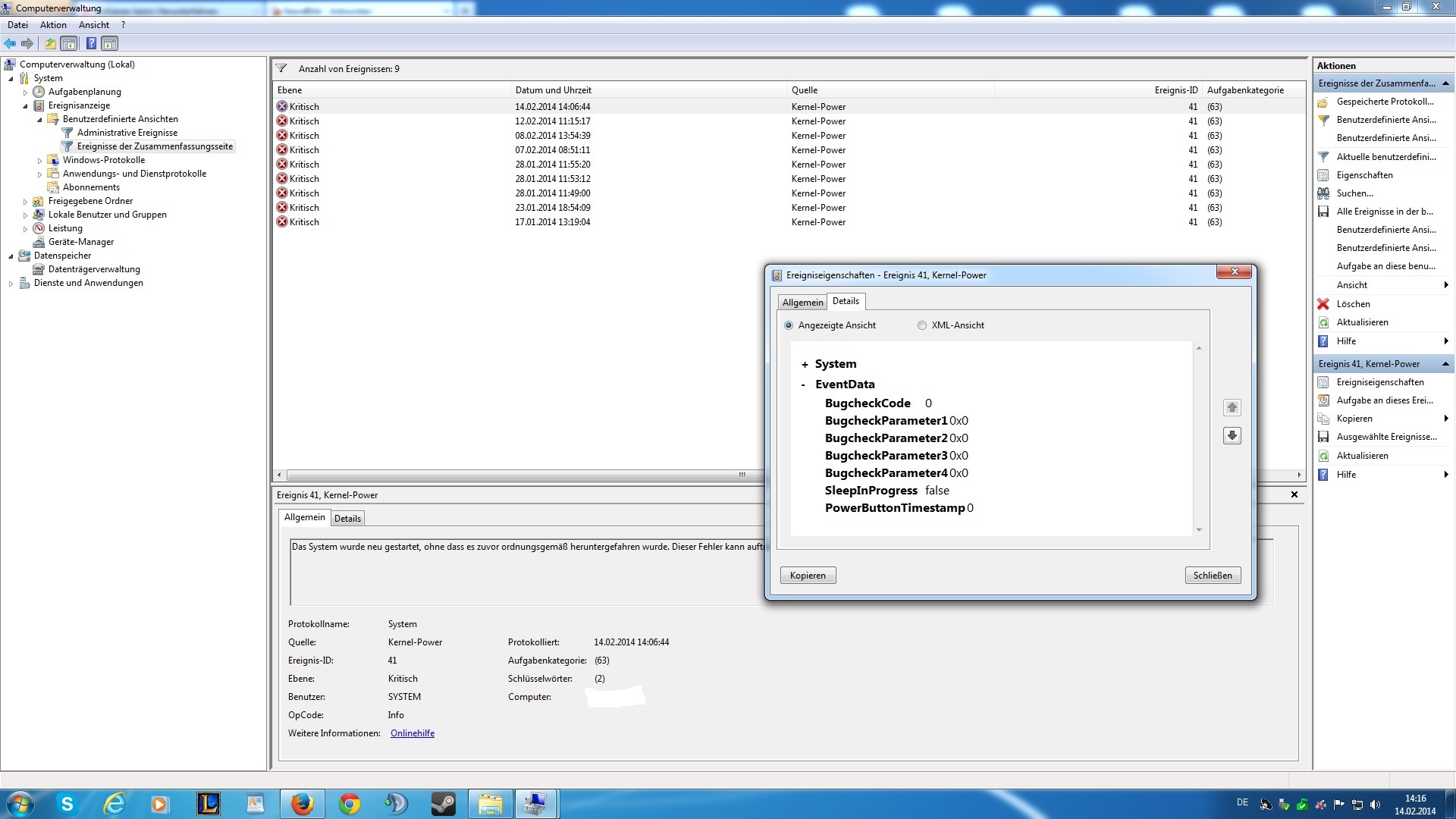Click the up arrow in event dialog
1456x819 pixels.
click(1232, 407)
